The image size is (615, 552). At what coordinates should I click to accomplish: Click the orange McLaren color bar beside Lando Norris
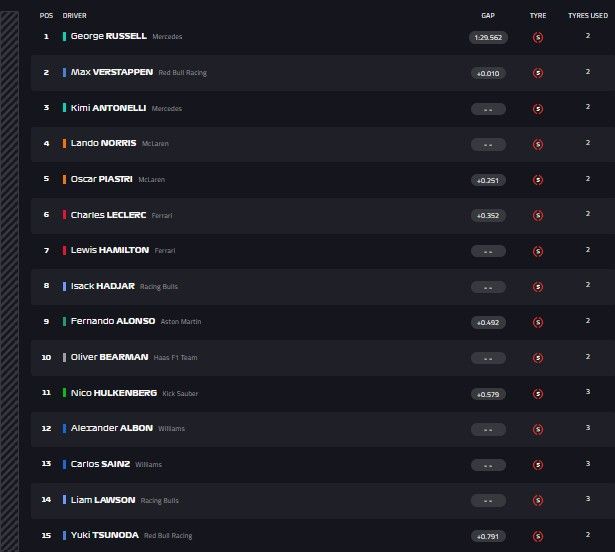click(x=64, y=143)
